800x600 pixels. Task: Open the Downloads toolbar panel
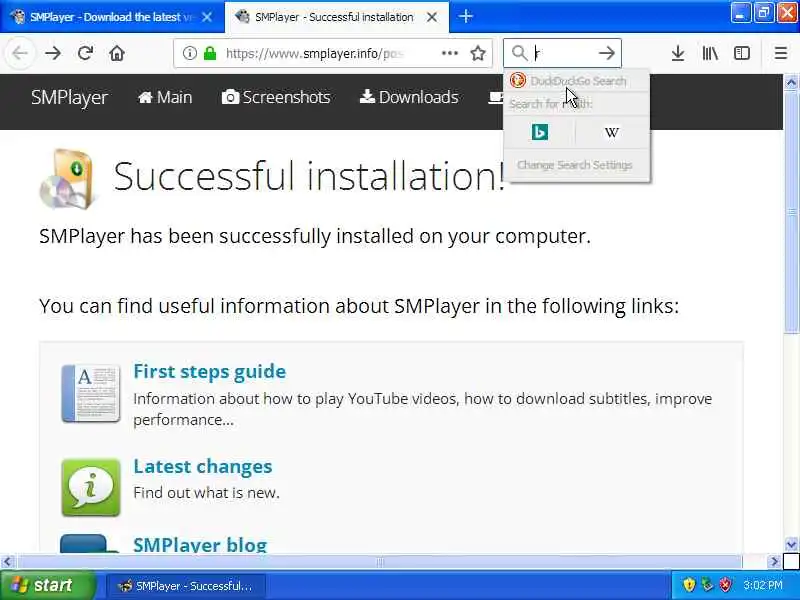pos(678,53)
